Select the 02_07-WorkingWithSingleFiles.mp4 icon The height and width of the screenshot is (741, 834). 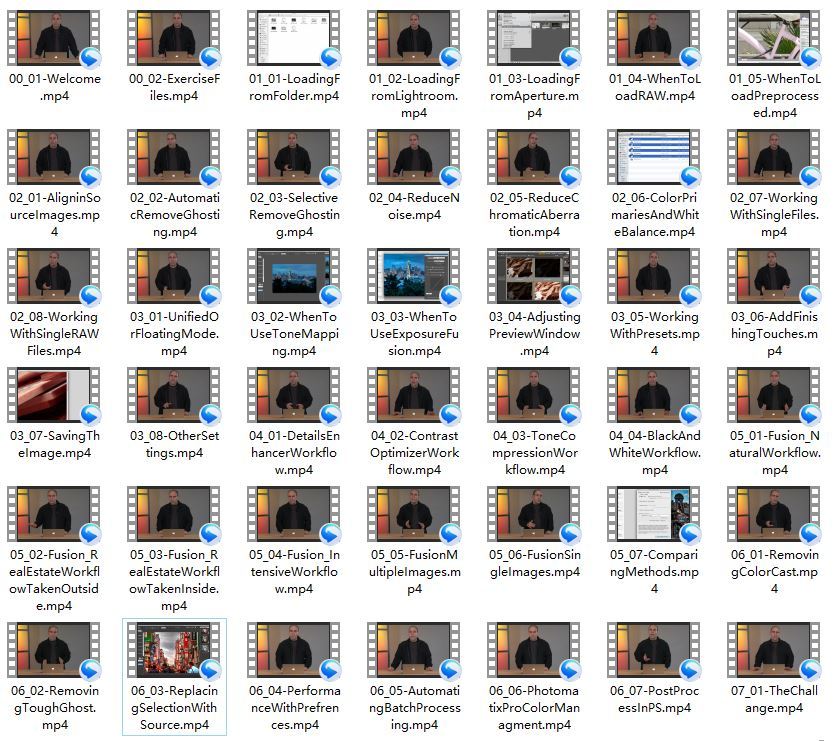(774, 157)
